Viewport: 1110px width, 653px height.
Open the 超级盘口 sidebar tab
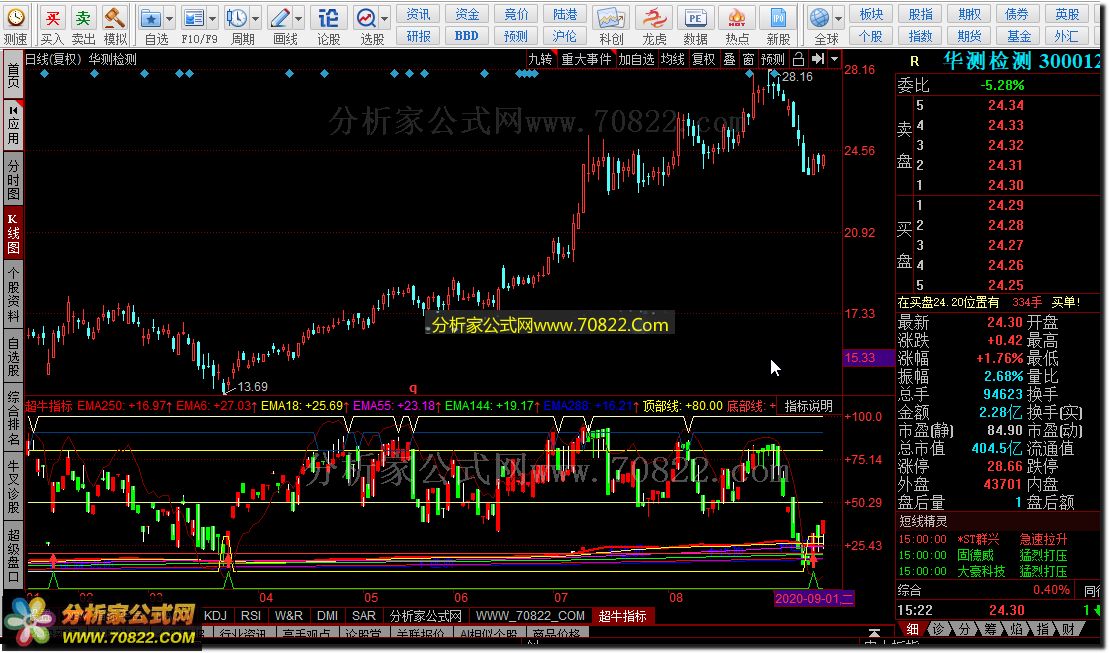click(x=13, y=555)
